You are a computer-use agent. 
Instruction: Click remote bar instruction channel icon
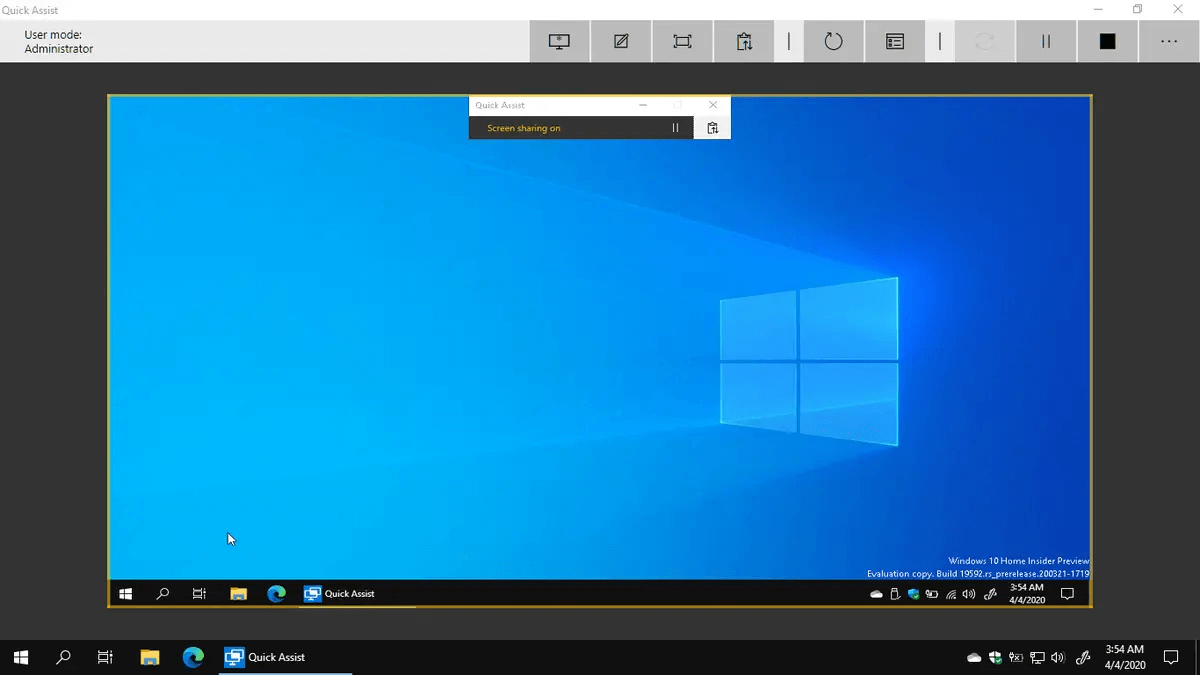click(x=712, y=128)
